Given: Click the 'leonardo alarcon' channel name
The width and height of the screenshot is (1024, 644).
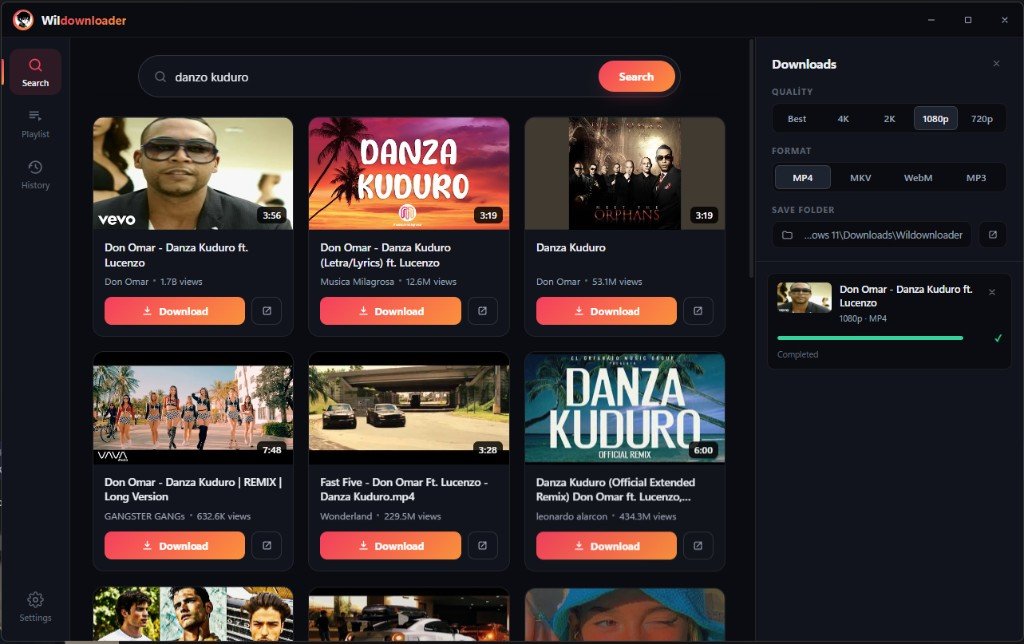Looking at the screenshot, I should (x=571, y=516).
